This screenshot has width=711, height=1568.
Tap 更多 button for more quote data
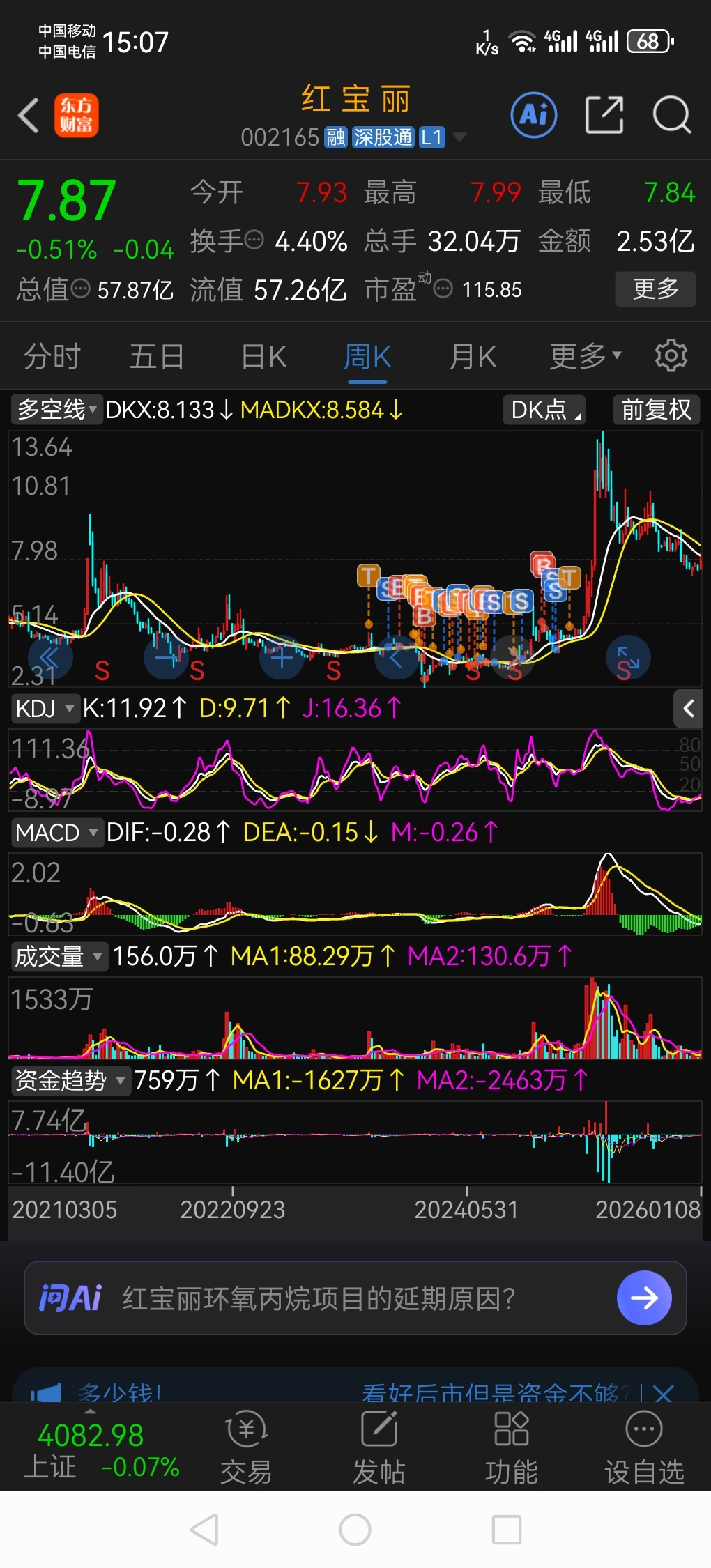655,289
